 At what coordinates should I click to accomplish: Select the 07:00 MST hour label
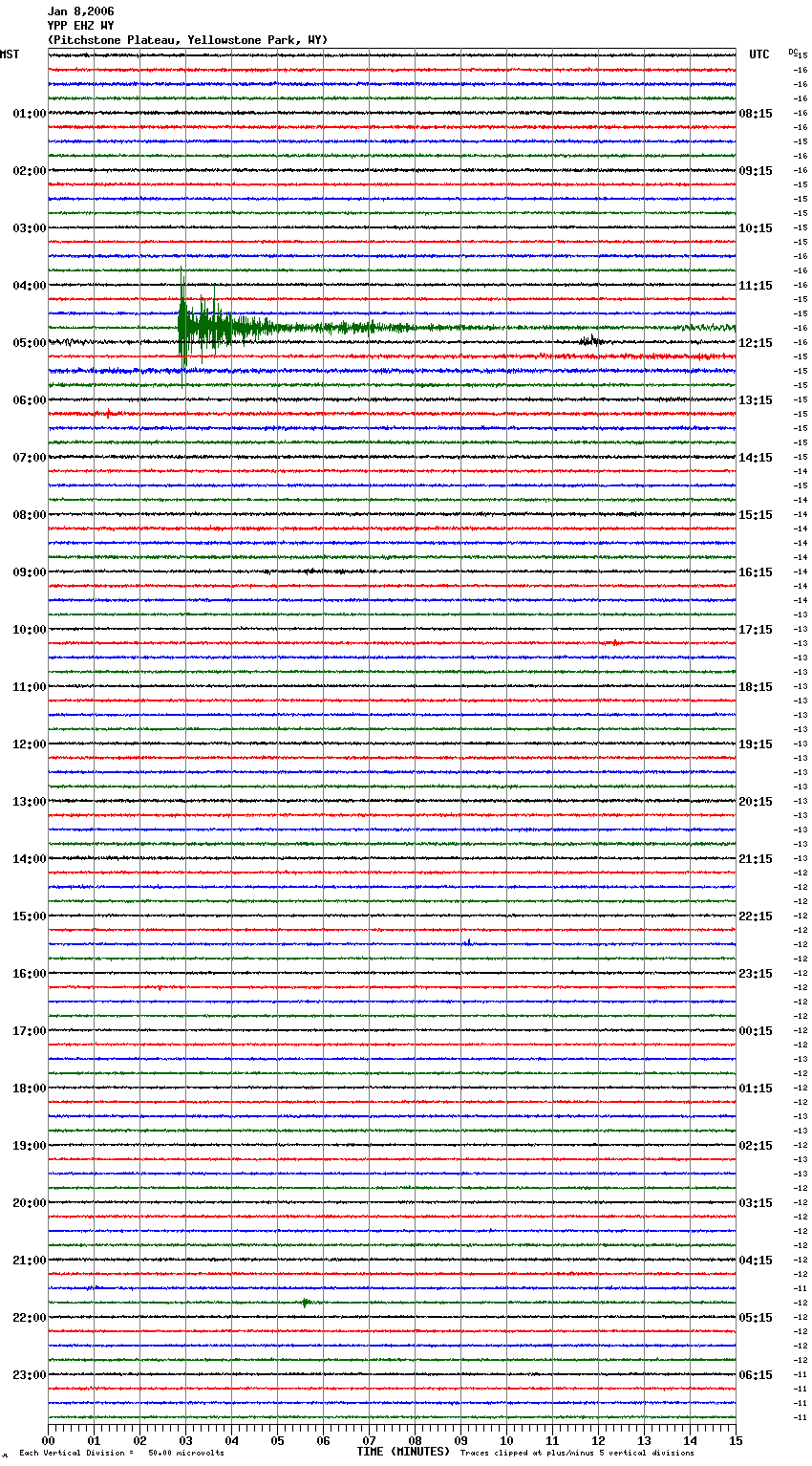point(30,458)
